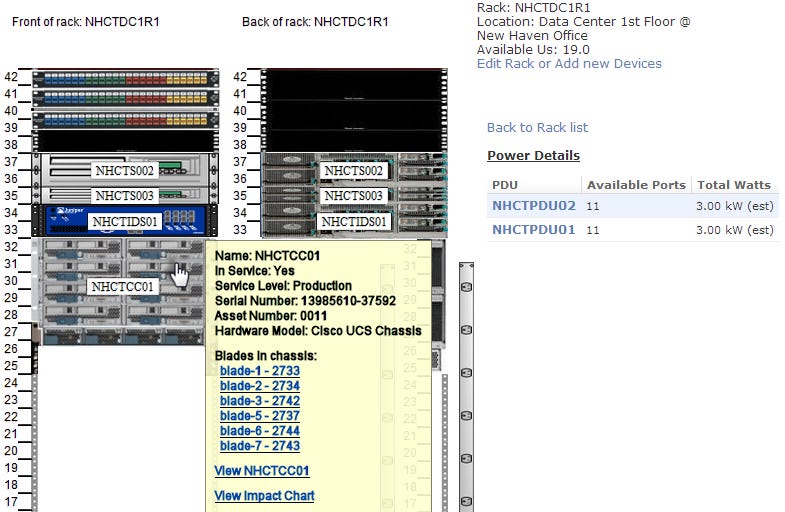Click the PDU column header
The width and height of the screenshot is (785, 512).
[504, 185]
